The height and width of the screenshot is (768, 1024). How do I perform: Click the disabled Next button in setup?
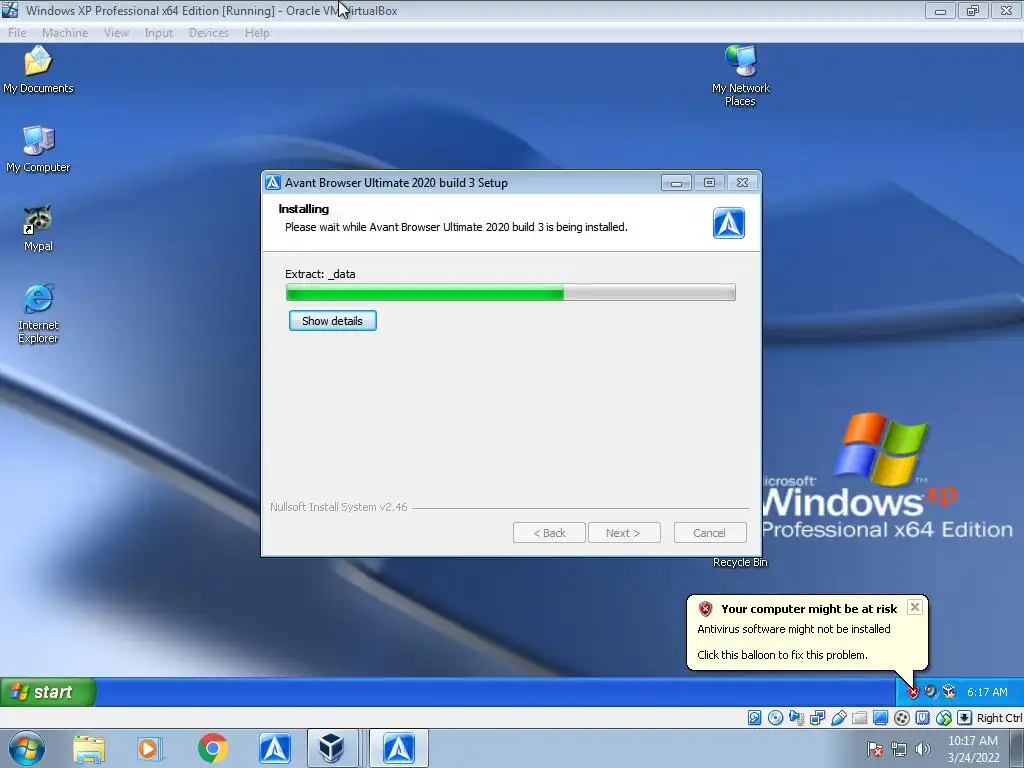tap(624, 533)
